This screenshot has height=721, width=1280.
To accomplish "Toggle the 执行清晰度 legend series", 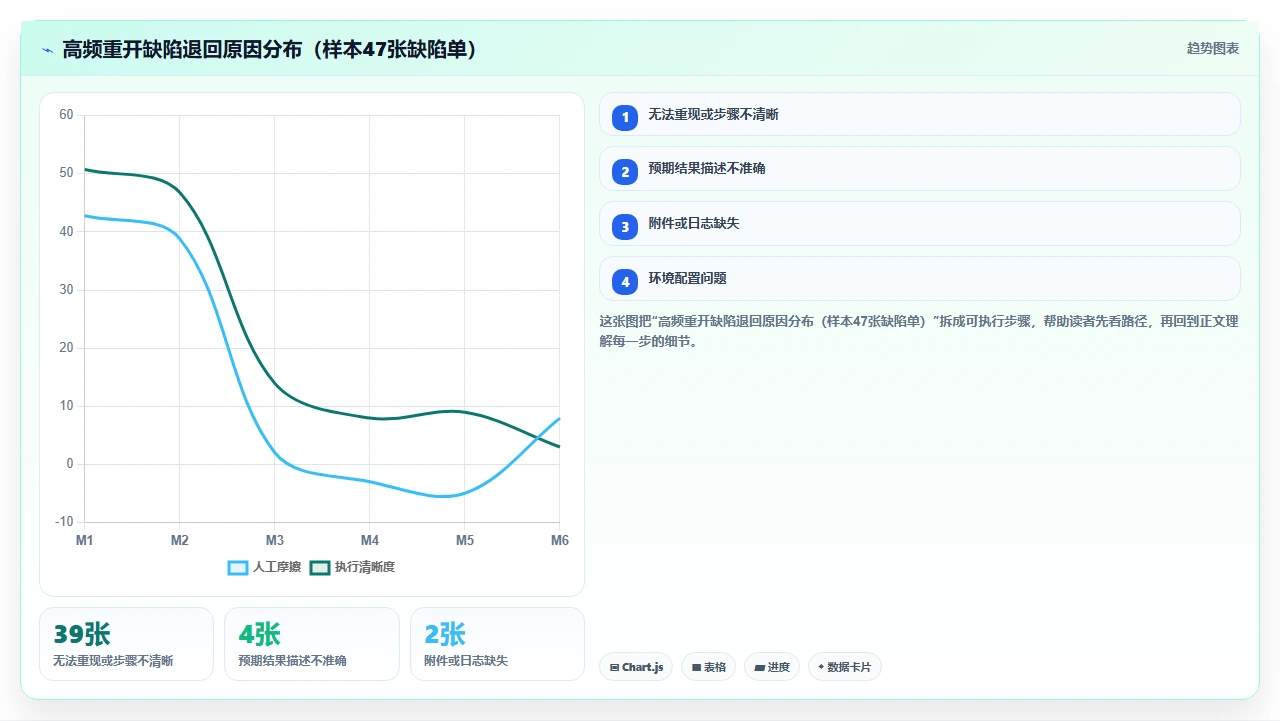I will coord(352,567).
